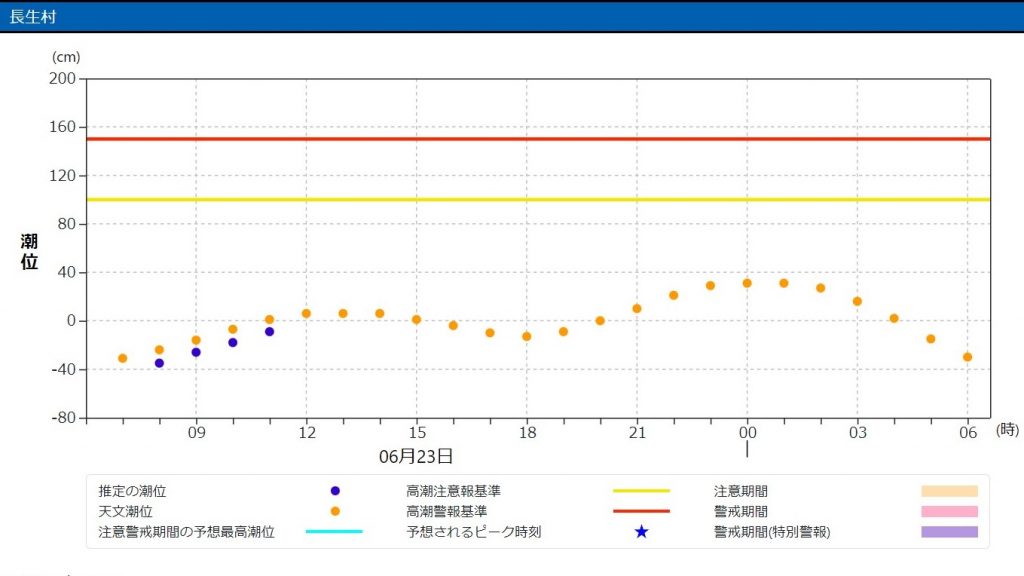
Task: Click the 高潮注意報基準 legend label
Action: point(453,491)
